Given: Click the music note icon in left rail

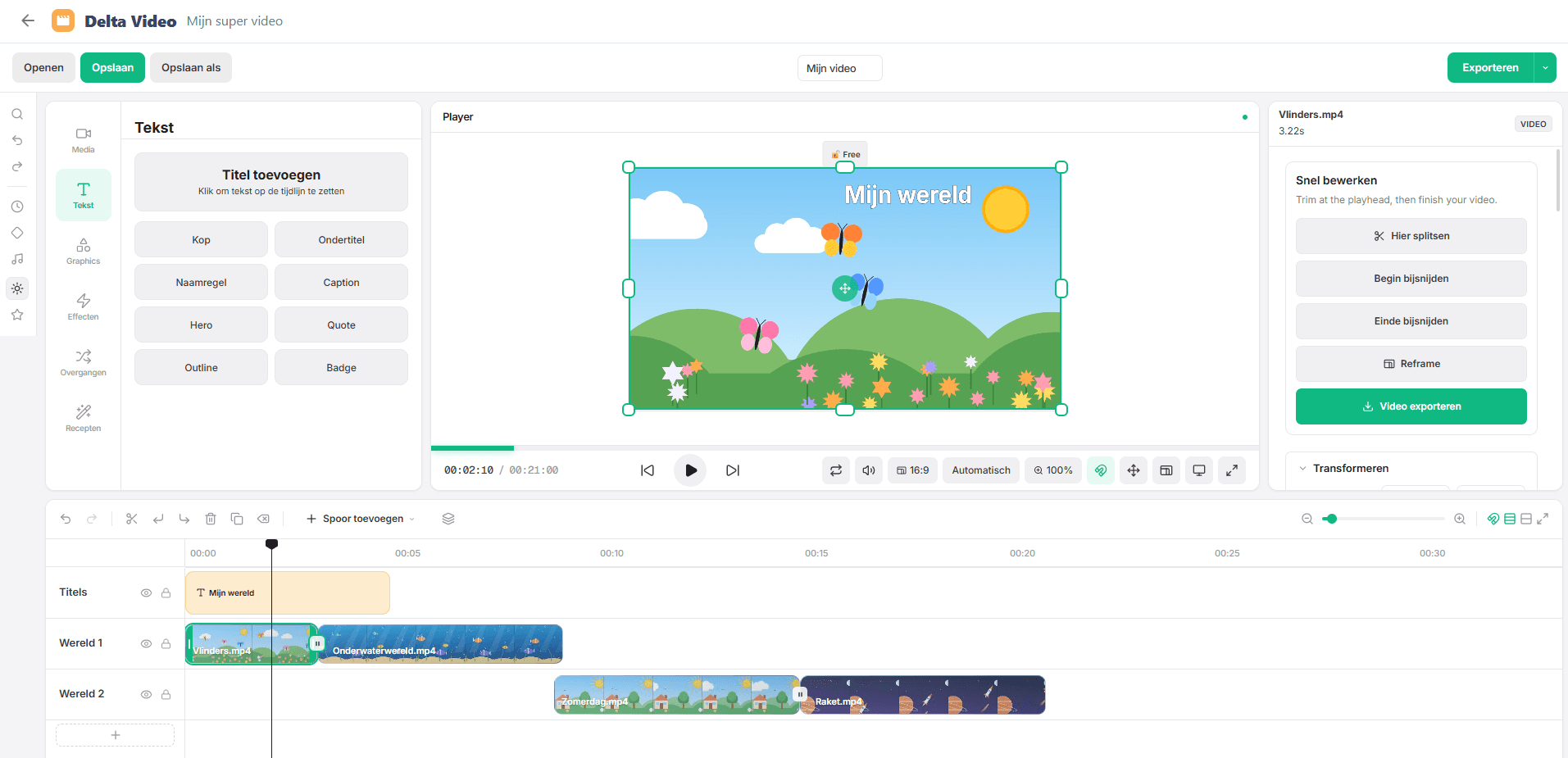Looking at the screenshot, I should (17, 259).
